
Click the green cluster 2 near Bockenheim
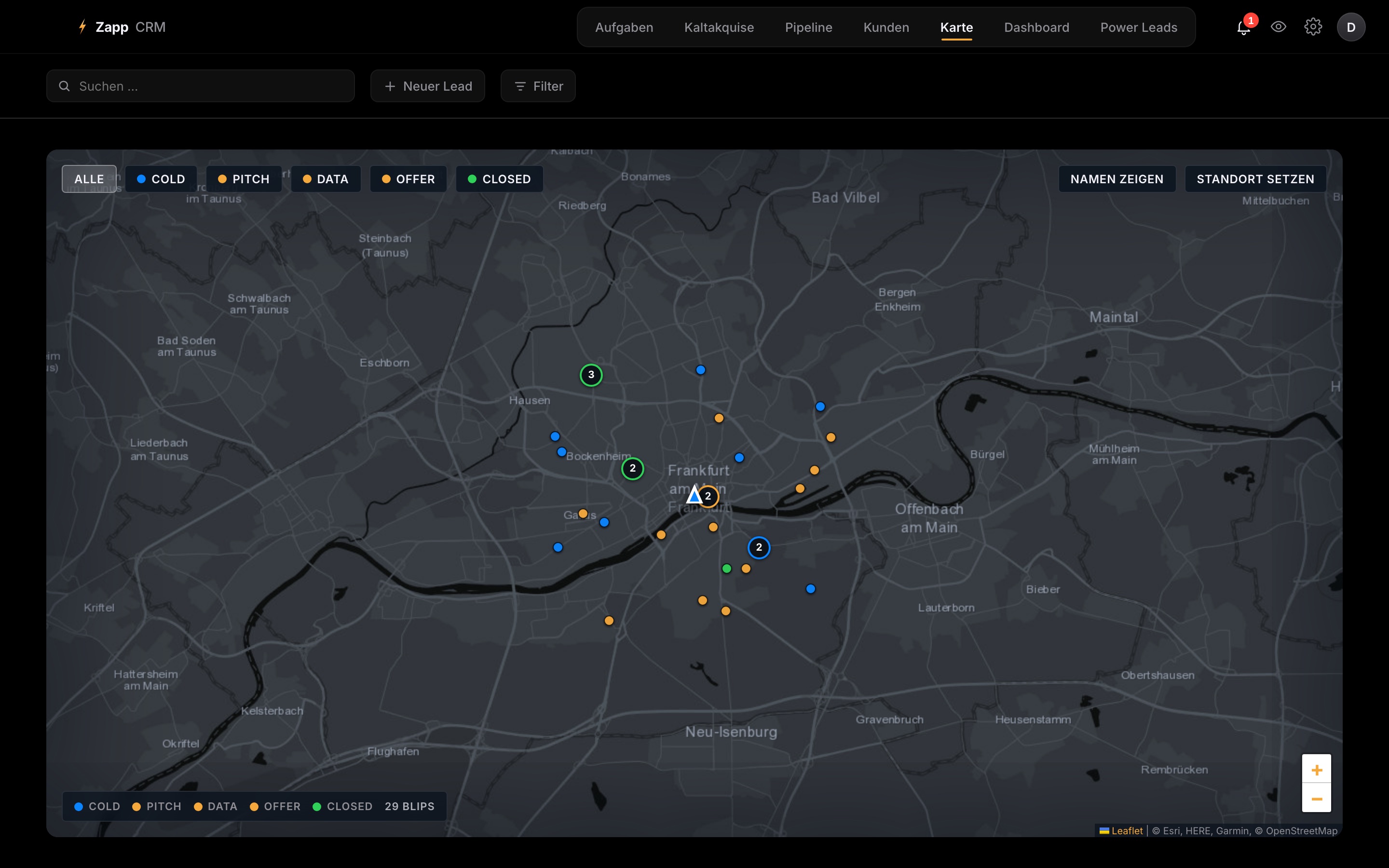(632, 468)
